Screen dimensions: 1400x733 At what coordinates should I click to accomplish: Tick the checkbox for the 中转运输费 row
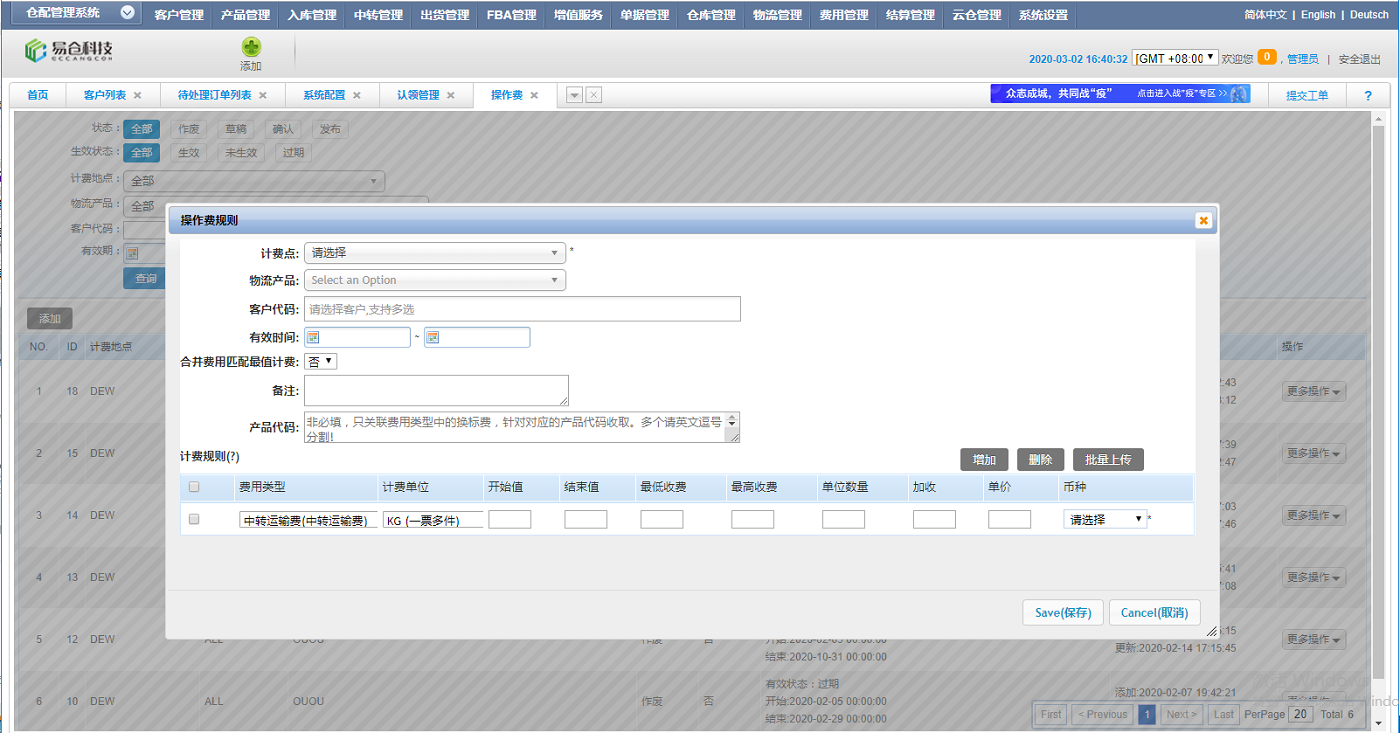point(194,519)
